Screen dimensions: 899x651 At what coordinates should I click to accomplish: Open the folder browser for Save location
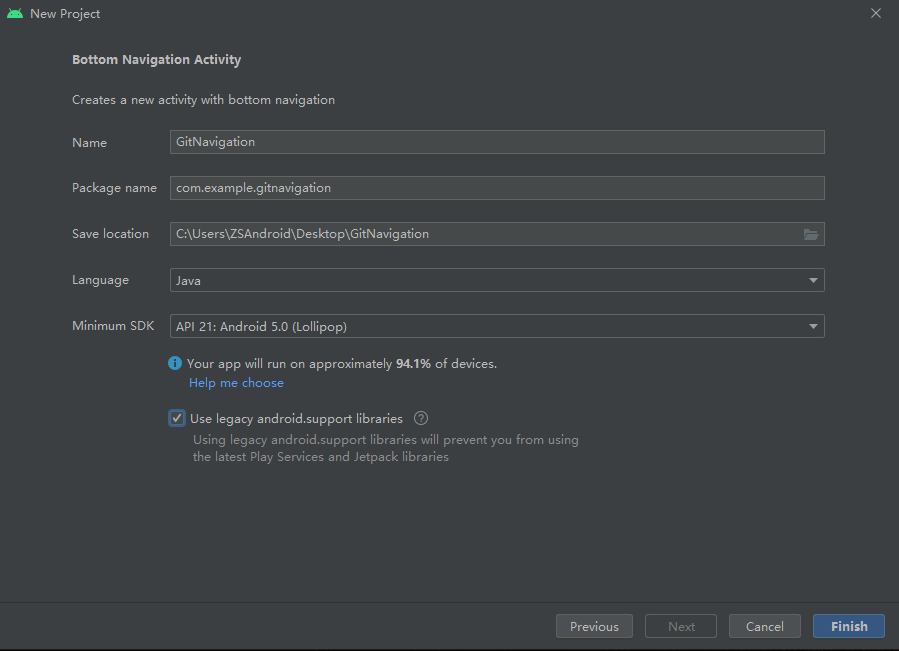click(811, 233)
